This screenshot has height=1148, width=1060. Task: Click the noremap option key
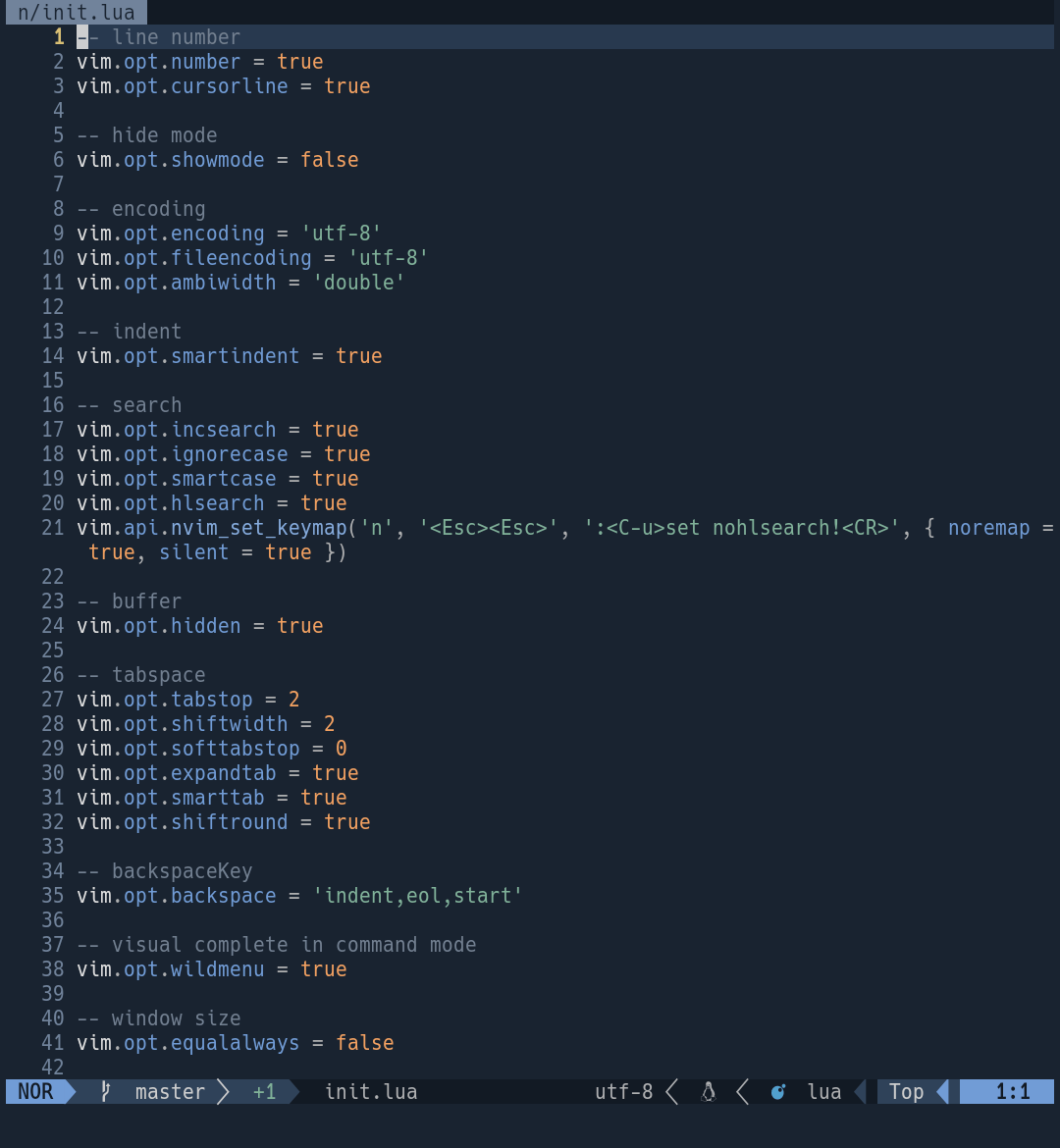(x=989, y=528)
